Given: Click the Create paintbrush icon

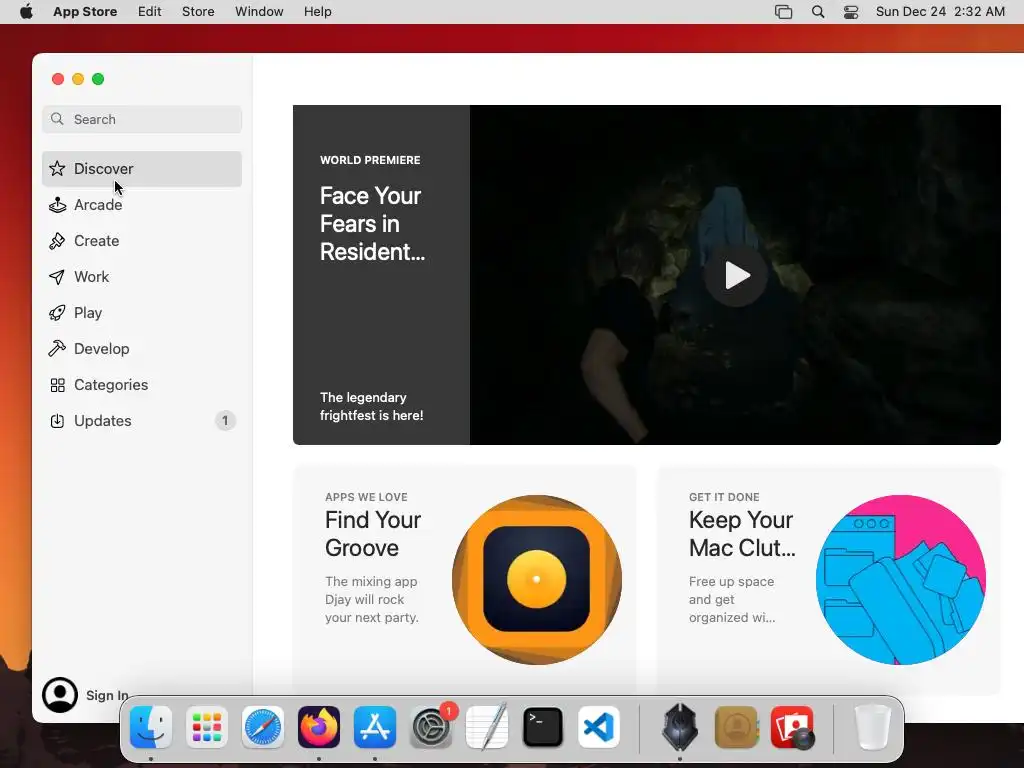Looking at the screenshot, I should click(57, 241).
